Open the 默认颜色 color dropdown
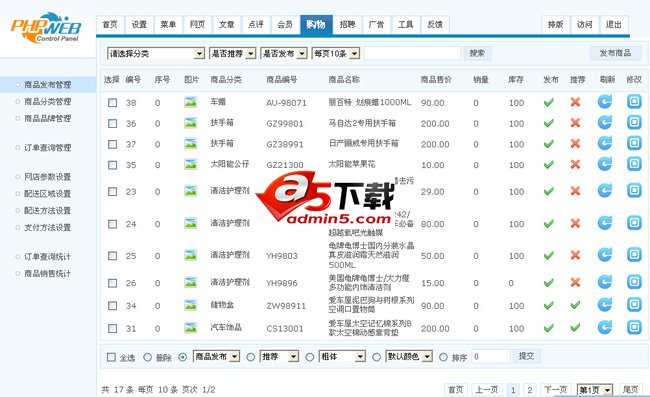This screenshot has width=650, height=397. coord(409,356)
